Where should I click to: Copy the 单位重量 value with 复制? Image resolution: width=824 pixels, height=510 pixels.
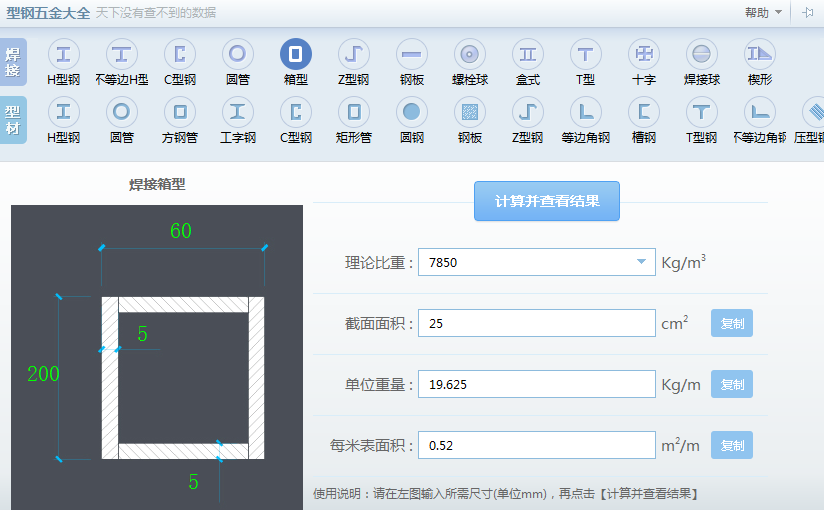point(732,384)
